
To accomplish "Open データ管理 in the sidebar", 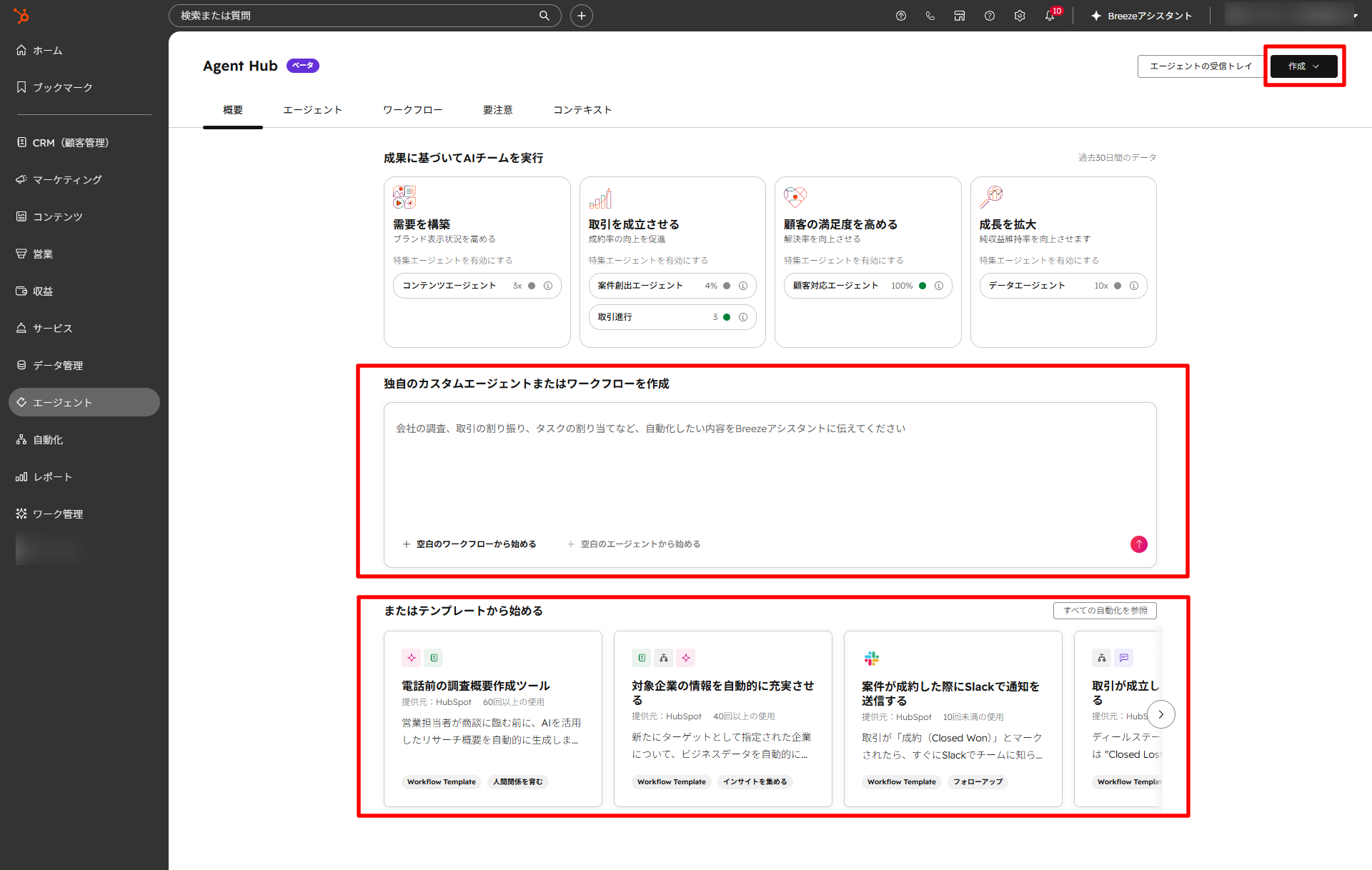I will coord(84,366).
